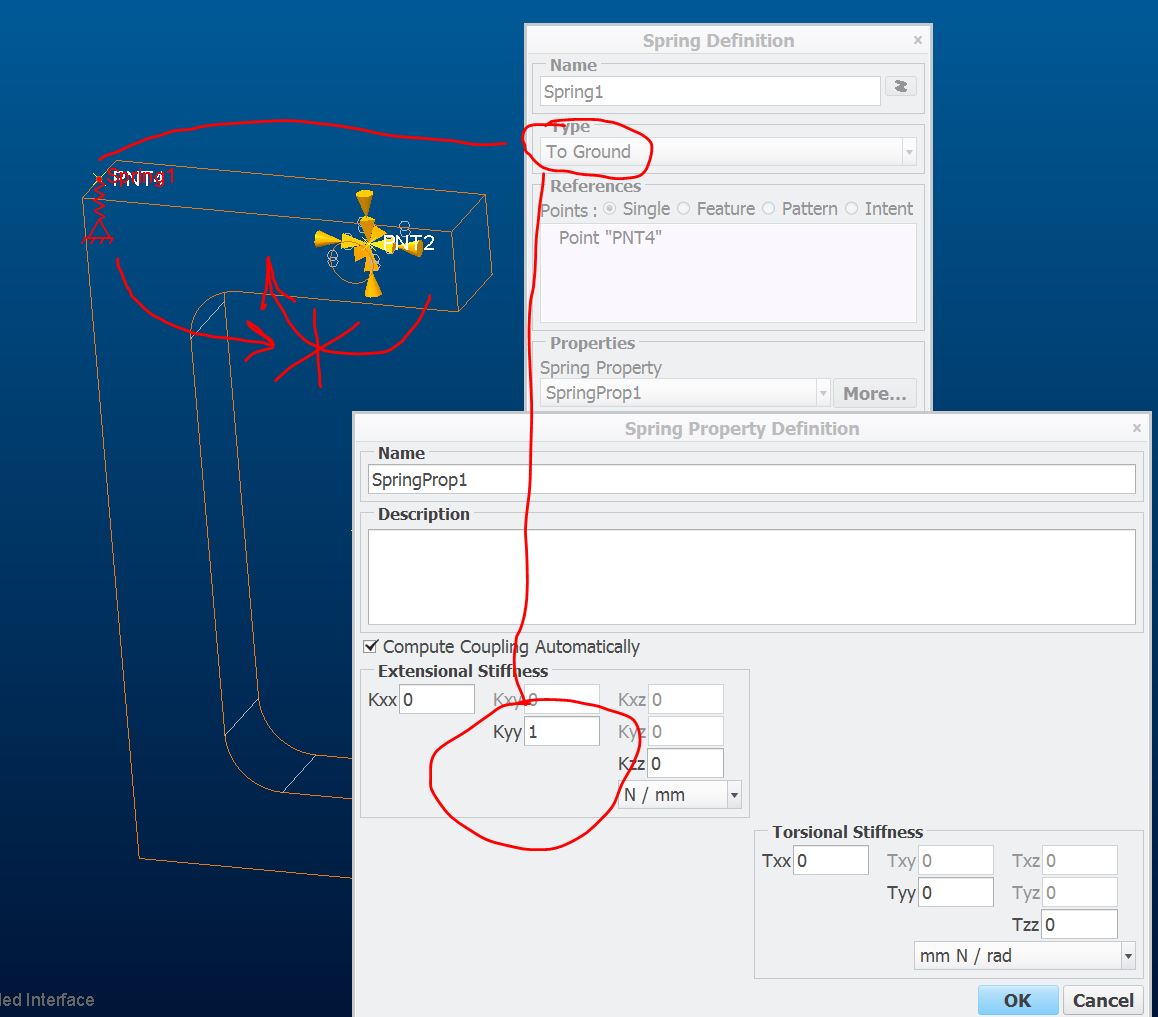Select the Pattern points radio button
This screenshot has height=1017, width=1158.
coord(769,209)
